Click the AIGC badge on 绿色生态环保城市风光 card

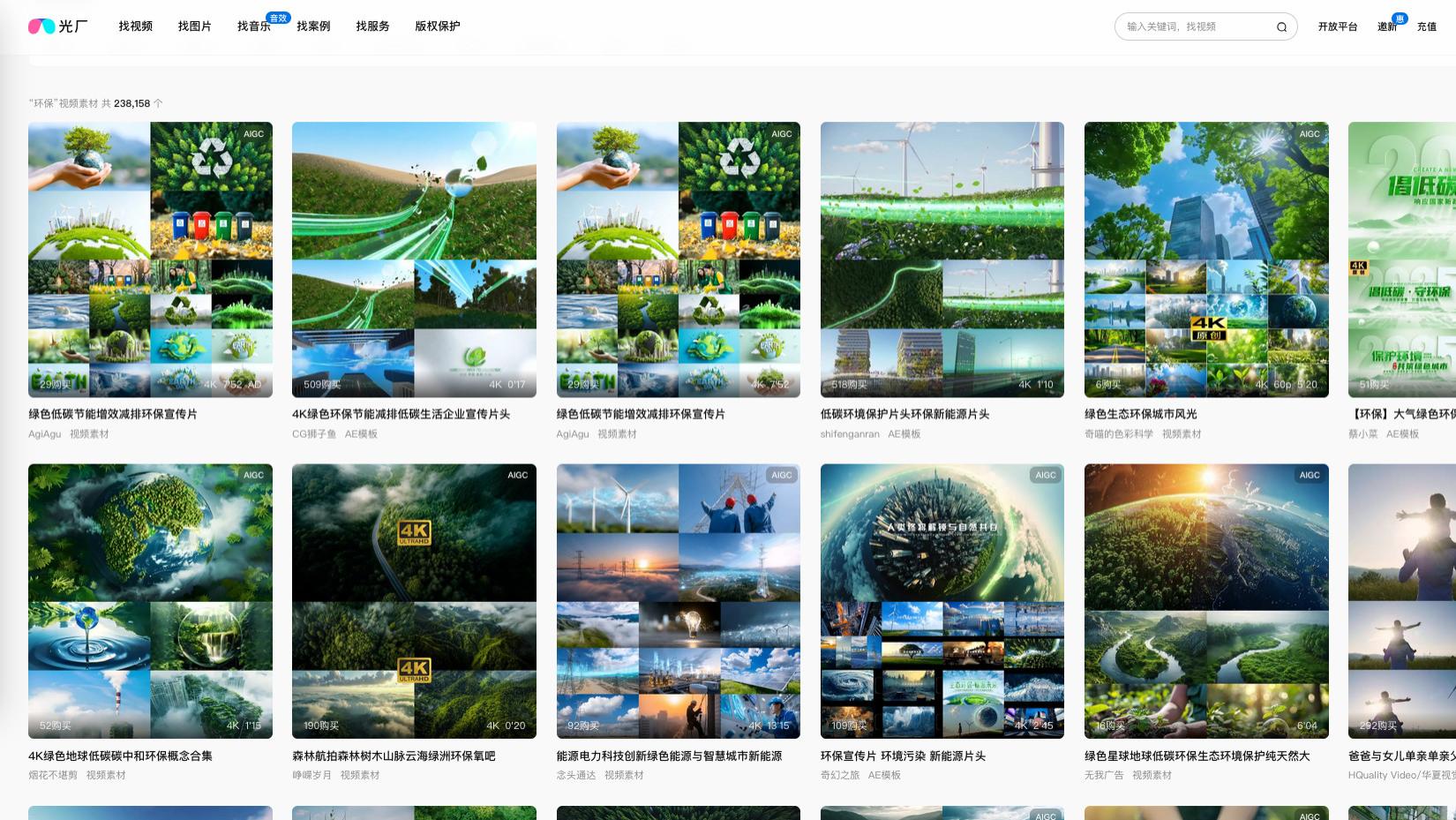click(x=1310, y=134)
